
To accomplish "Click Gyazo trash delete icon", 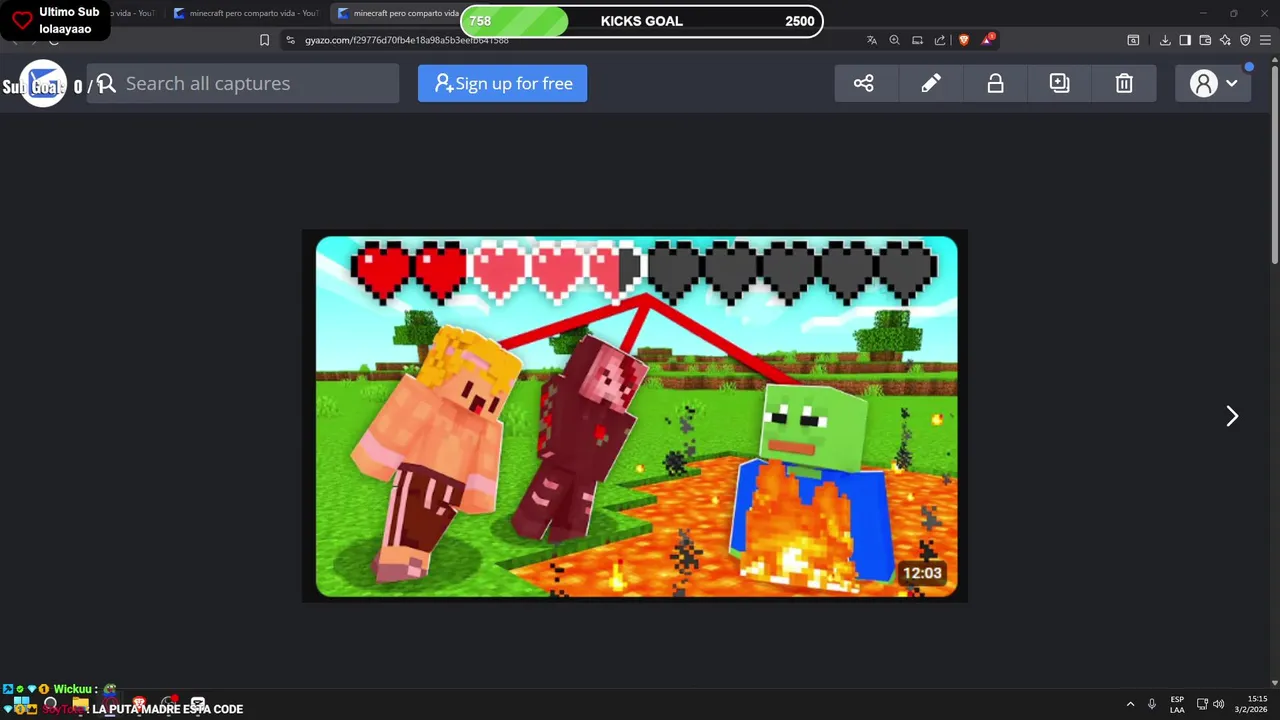I will coord(1124,83).
